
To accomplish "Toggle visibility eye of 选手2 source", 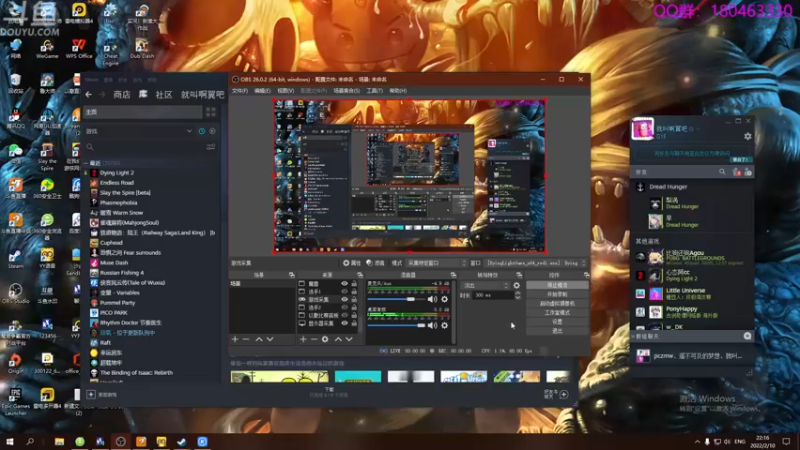I will tap(344, 307).
